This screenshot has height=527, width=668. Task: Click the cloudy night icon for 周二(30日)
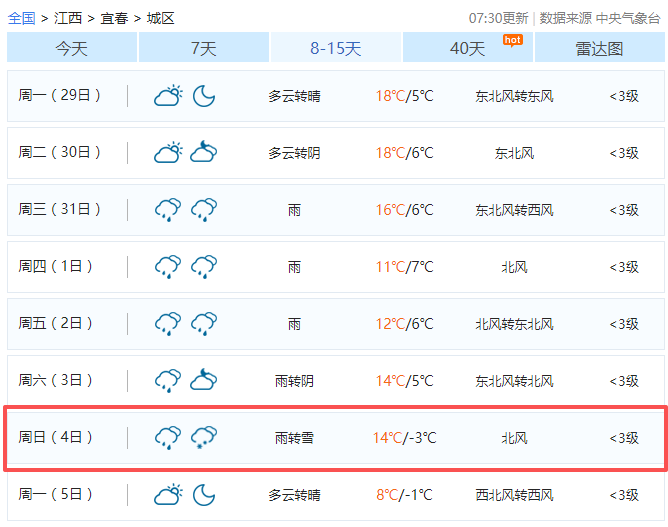pyautogui.click(x=204, y=153)
